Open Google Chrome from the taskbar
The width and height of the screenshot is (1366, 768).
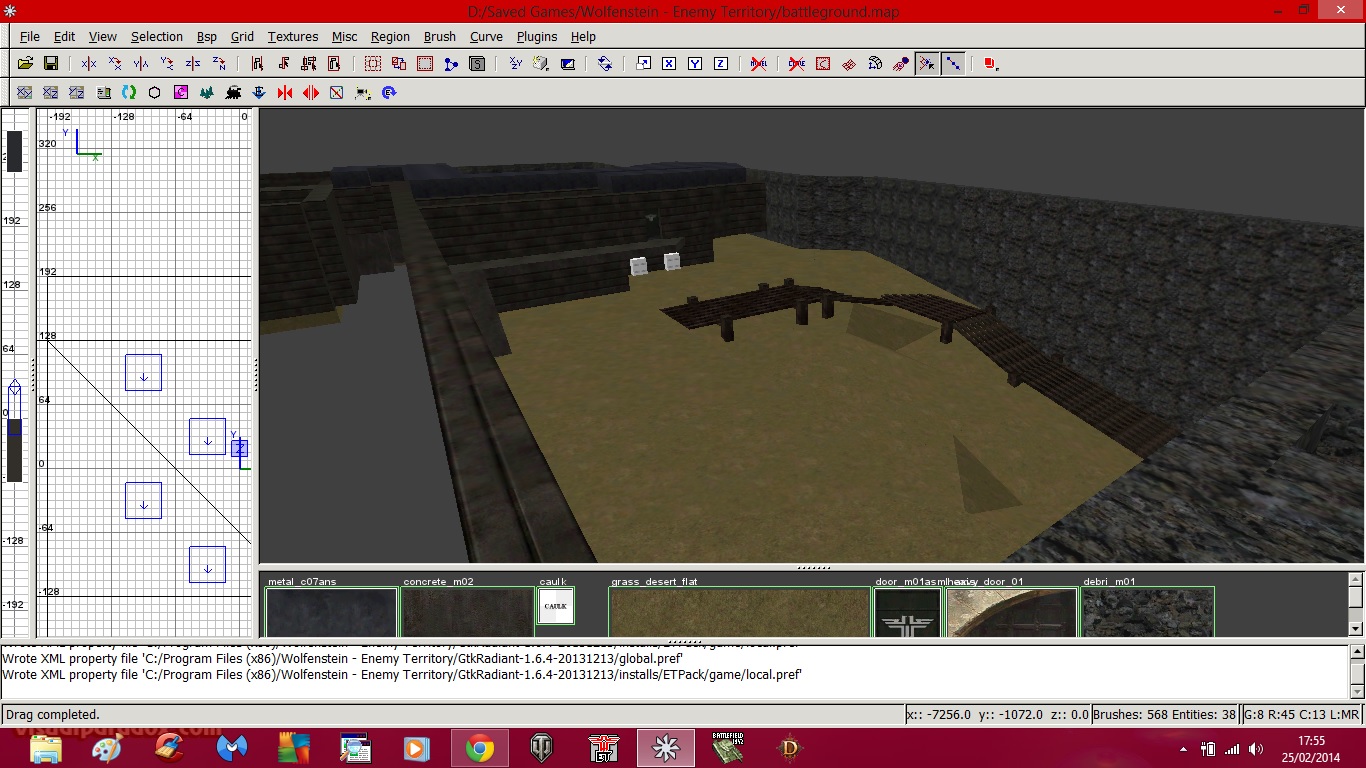pos(479,748)
